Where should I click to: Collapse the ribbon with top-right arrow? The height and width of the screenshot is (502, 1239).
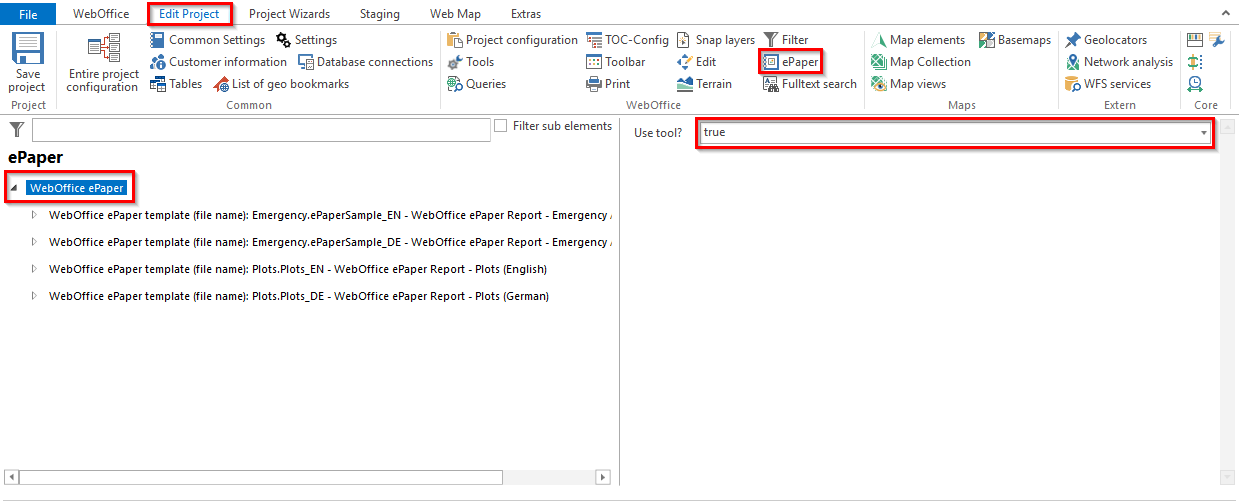[1226, 14]
